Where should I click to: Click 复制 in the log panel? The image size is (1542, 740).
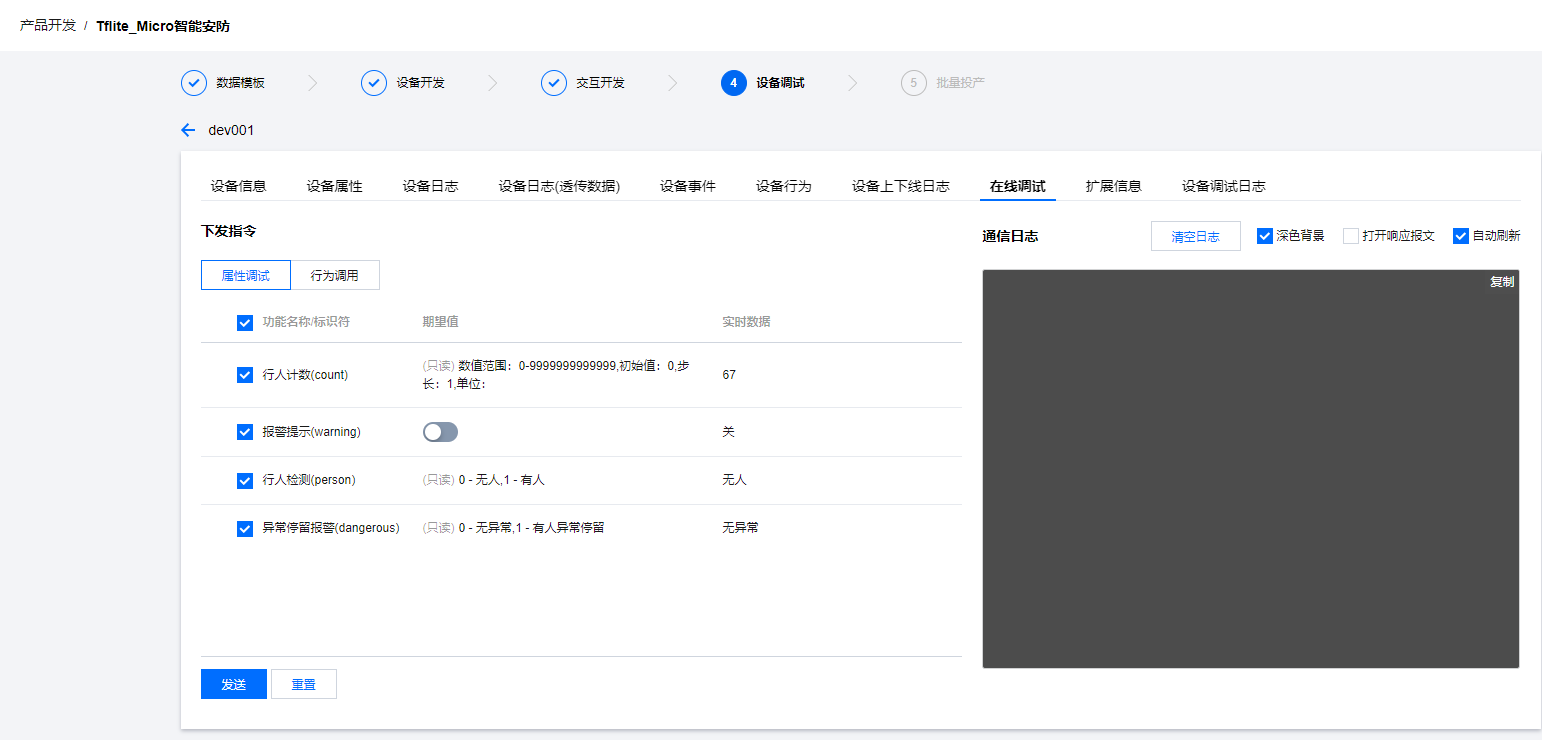(1502, 282)
